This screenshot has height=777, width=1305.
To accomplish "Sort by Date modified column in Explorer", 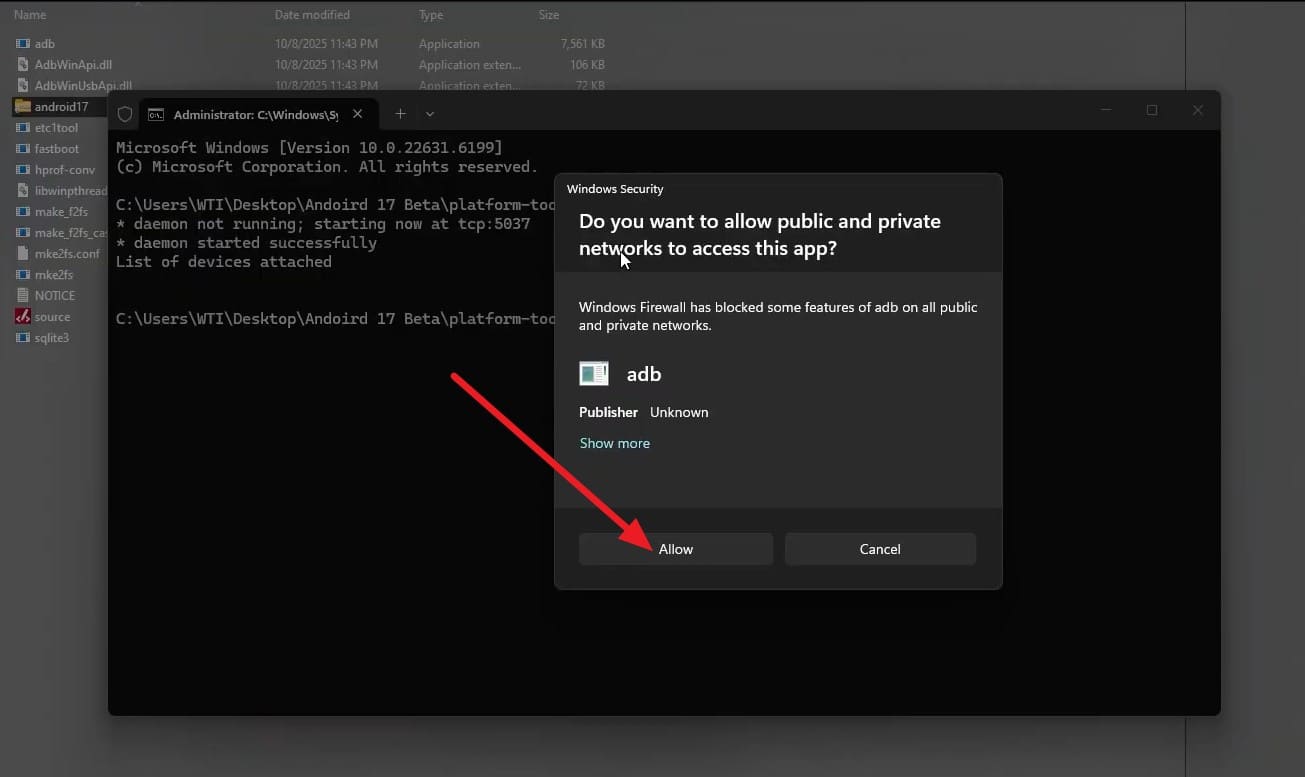I will click(x=312, y=15).
